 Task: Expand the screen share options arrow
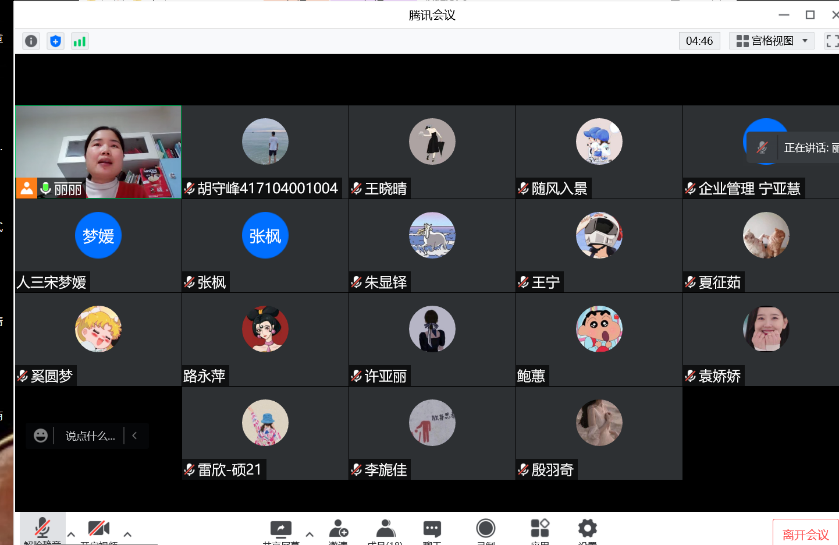point(309,534)
